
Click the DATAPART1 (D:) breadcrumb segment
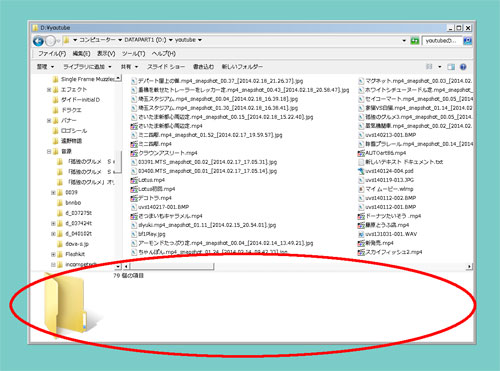click(145, 40)
